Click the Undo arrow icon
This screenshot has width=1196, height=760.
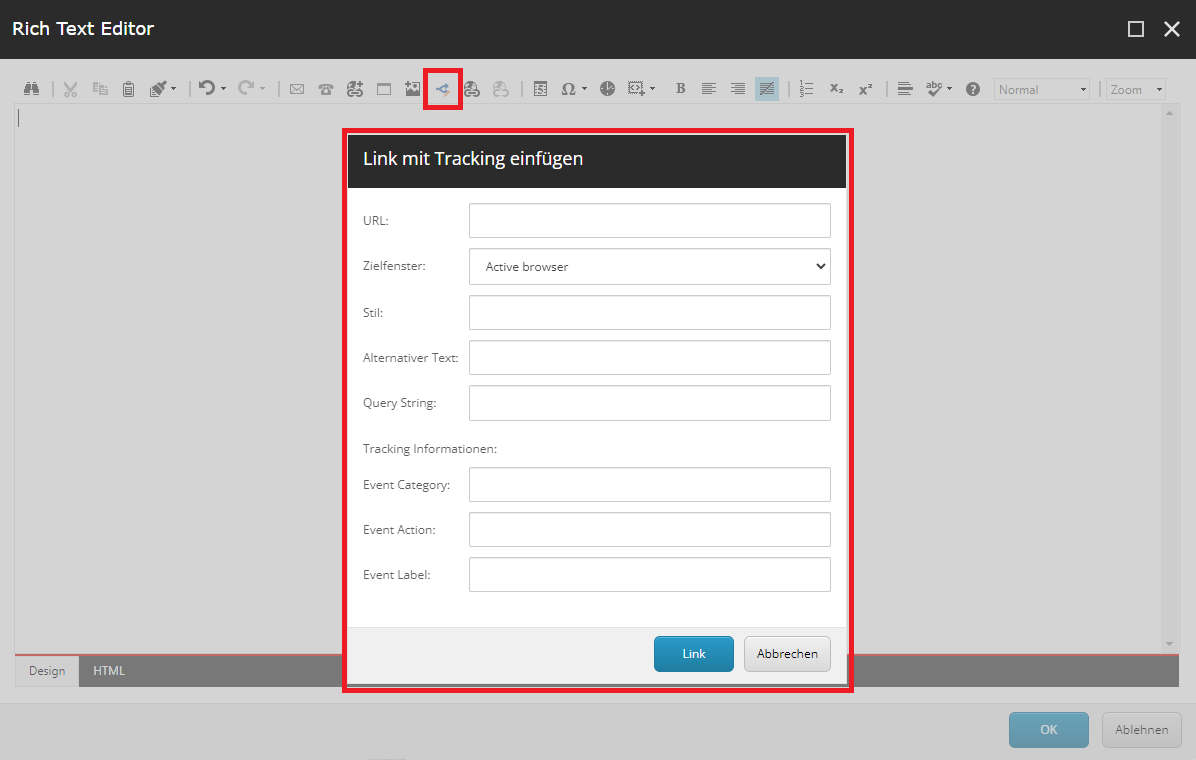(x=206, y=89)
